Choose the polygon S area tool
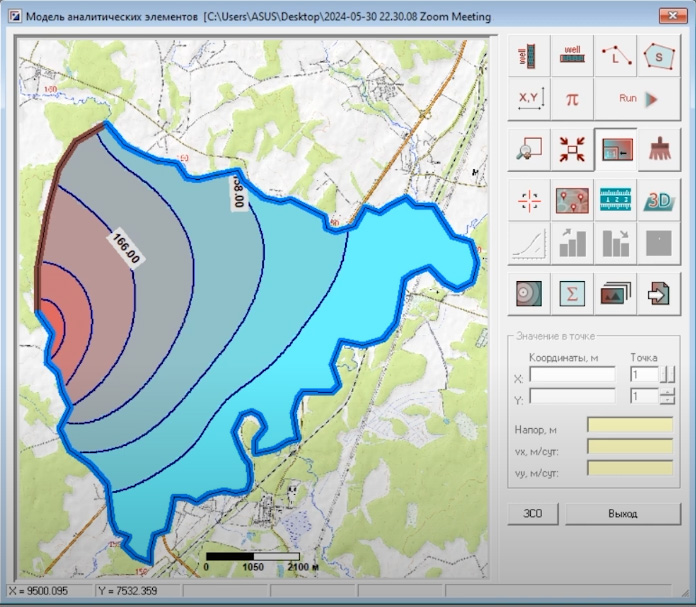The height and width of the screenshot is (607, 696). pyautogui.click(x=659, y=56)
